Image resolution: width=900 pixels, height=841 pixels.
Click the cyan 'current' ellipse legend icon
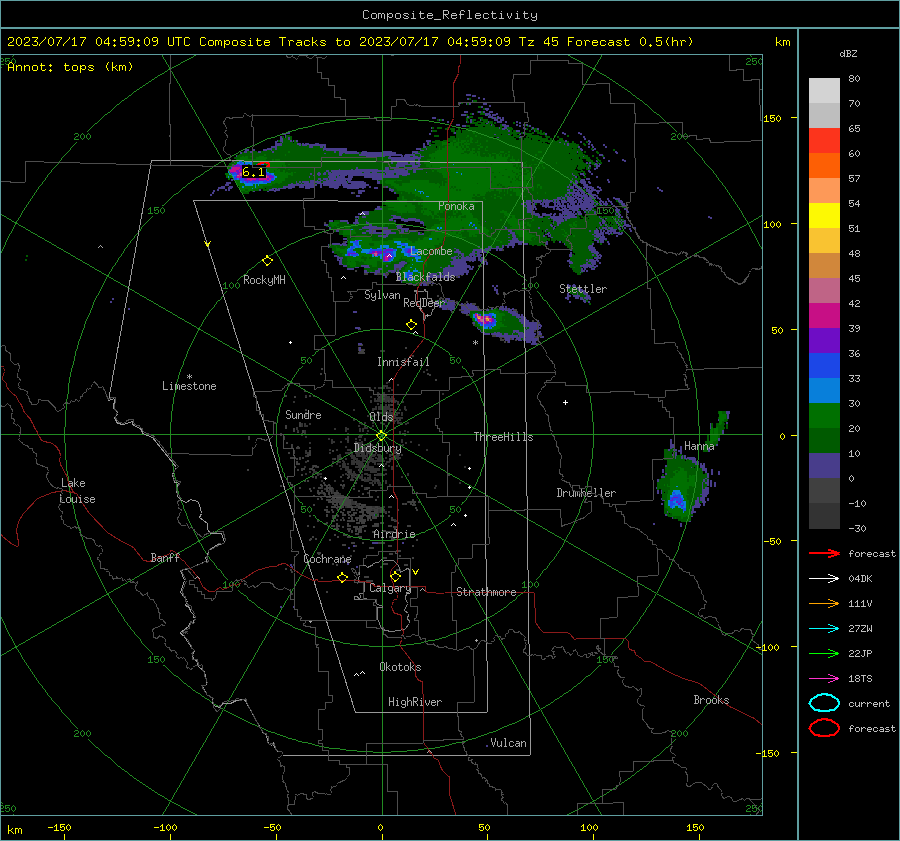(x=824, y=703)
